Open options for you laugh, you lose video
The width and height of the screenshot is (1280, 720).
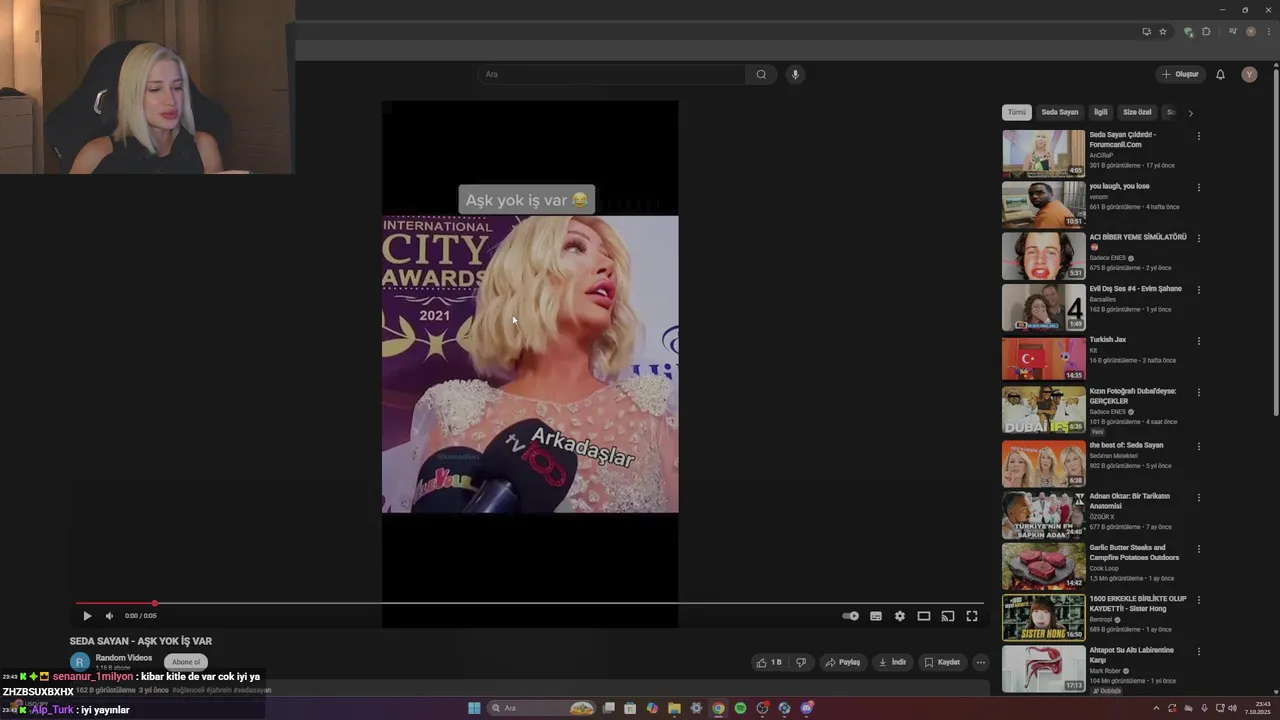point(1198,187)
